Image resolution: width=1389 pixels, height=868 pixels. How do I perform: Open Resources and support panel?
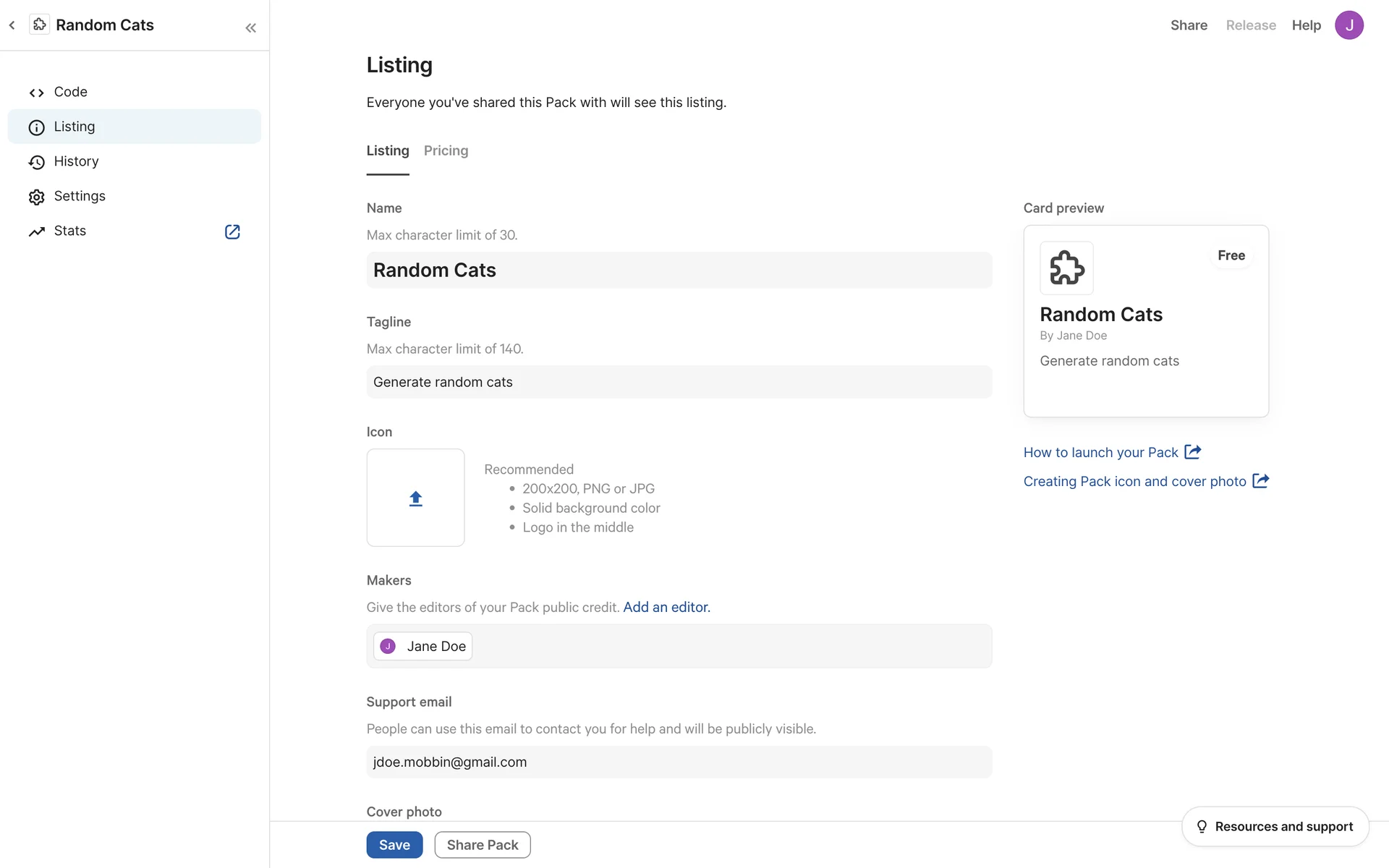1275,826
